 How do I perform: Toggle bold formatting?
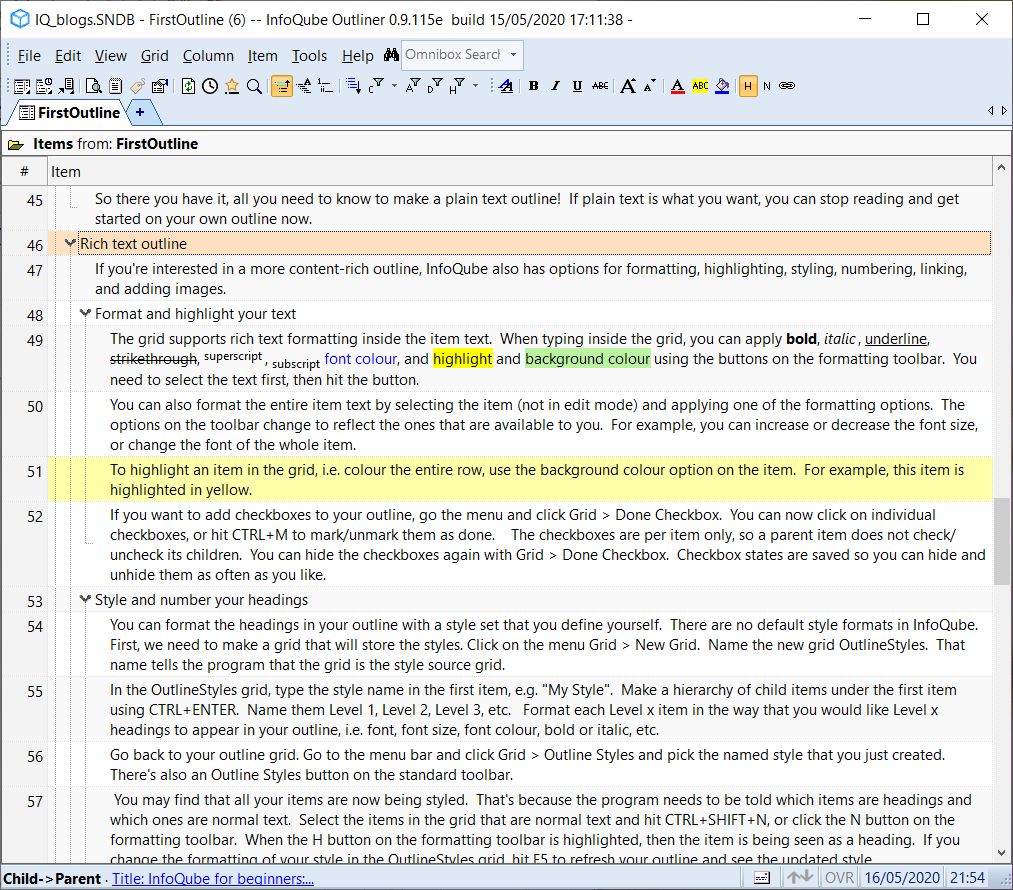tap(534, 86)
